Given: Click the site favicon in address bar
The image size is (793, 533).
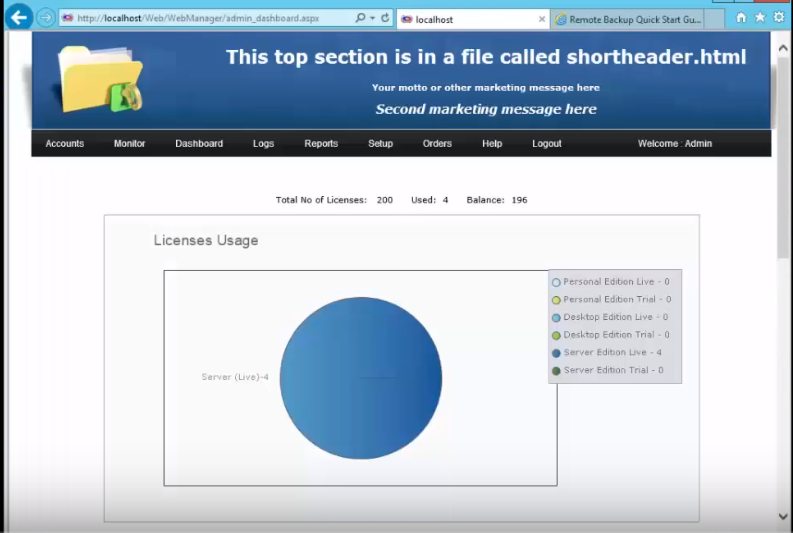Looking at the screenshot, I should pyautogui.click(x=67, y=18).
